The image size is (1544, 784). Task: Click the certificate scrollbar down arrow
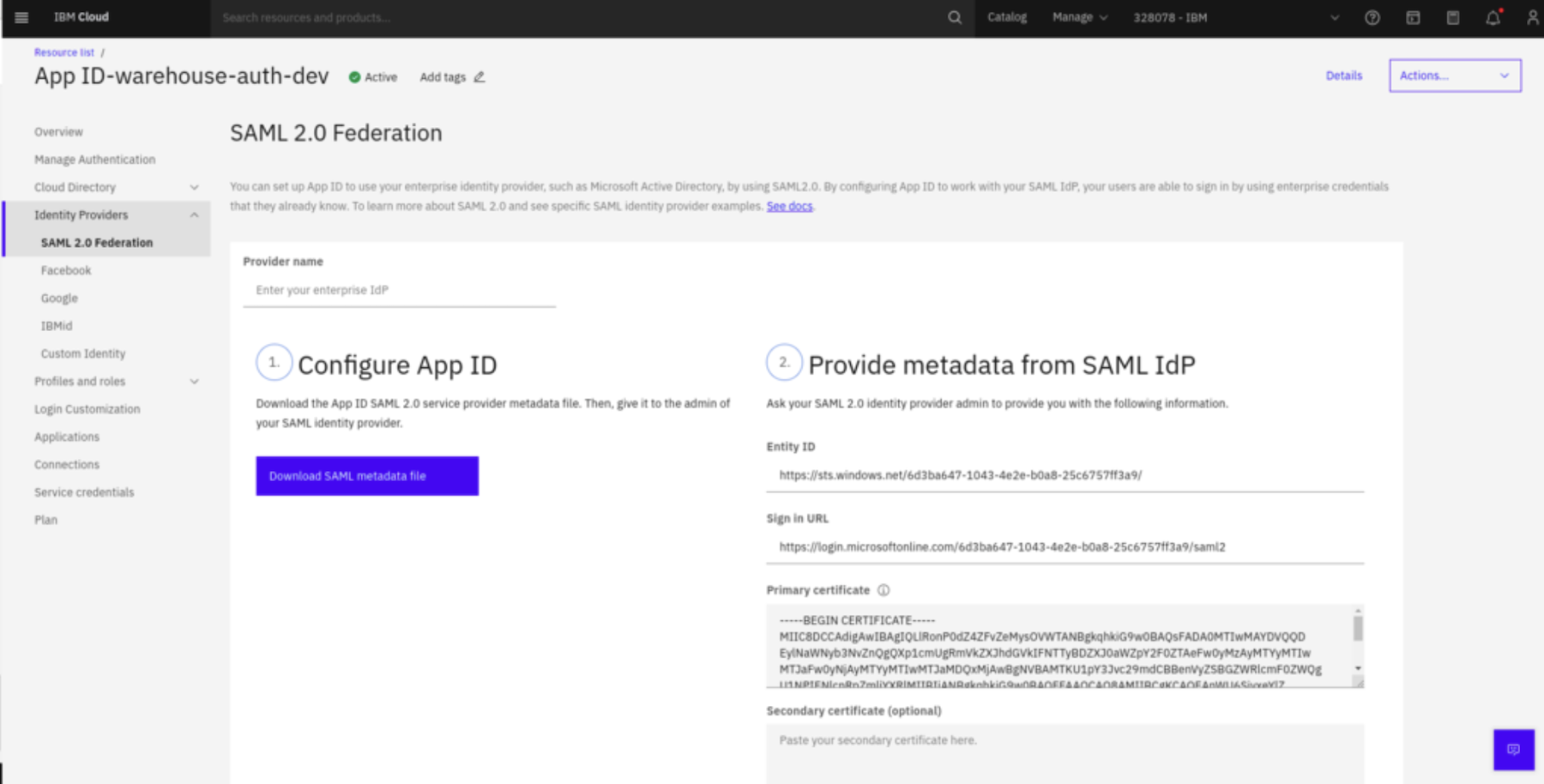click(x=1358, y=668)
